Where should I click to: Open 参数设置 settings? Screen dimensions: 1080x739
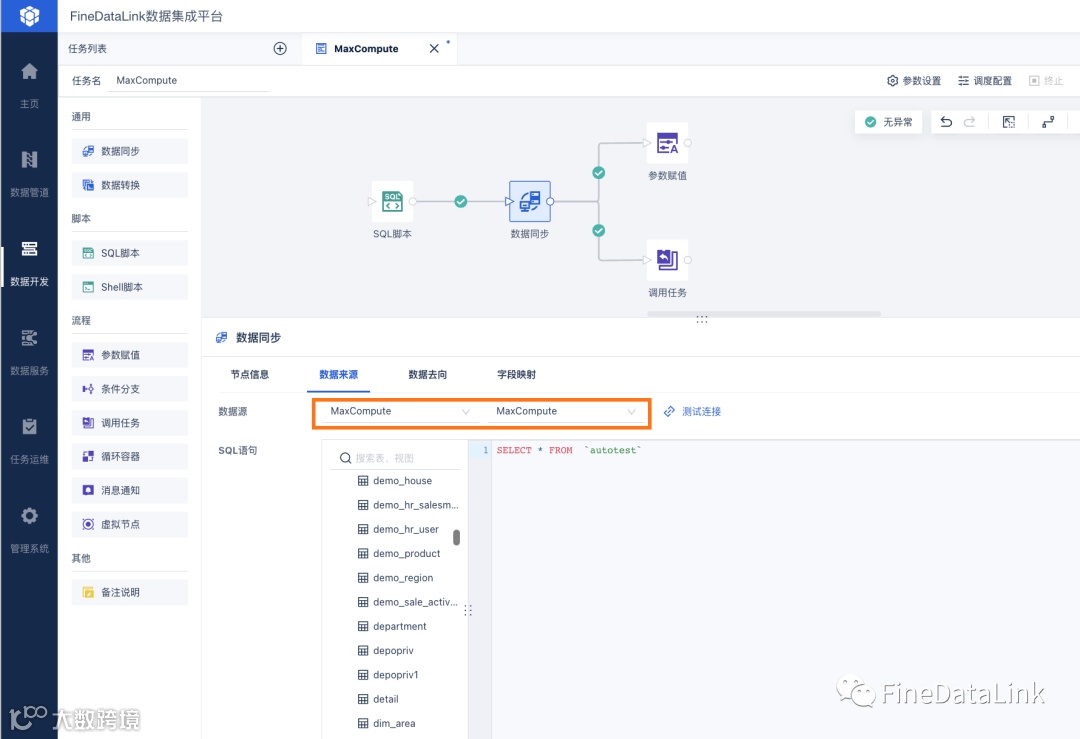click(913, 81)
